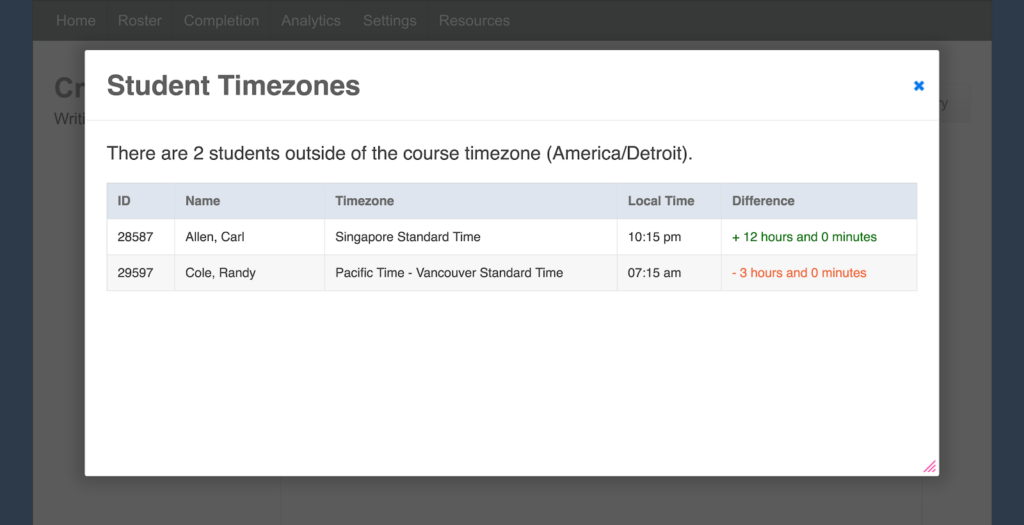Click the + 12 hours difference text

[804, 237]
